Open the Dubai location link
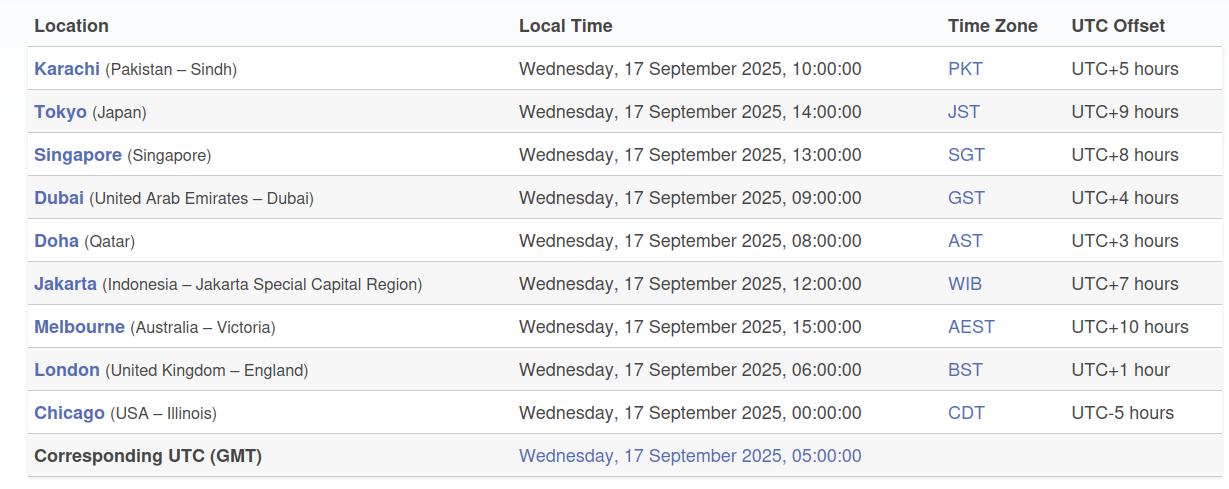1229x489 pixels. tap(59, 198)
